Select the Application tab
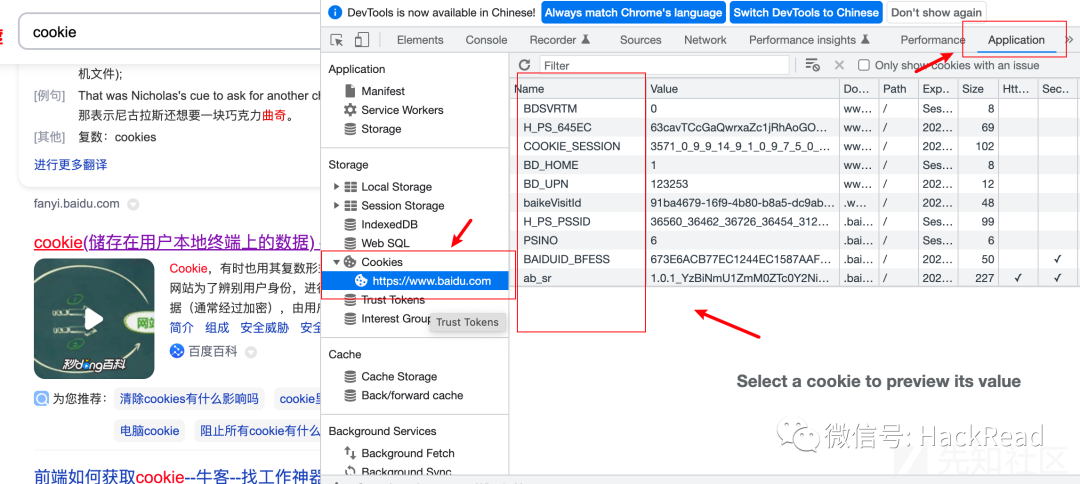This screenshot has width=1080, height=484. (1016, 40)
